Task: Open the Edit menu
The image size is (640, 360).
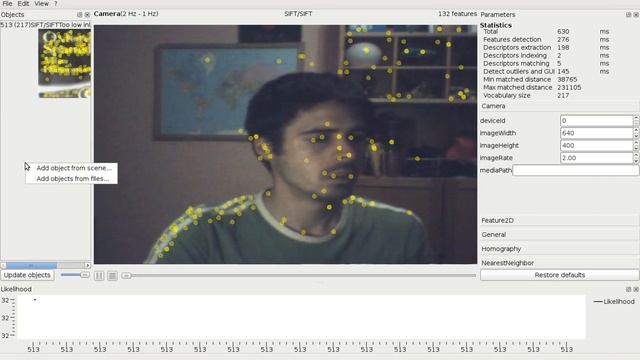Action: tap(23, 4)
